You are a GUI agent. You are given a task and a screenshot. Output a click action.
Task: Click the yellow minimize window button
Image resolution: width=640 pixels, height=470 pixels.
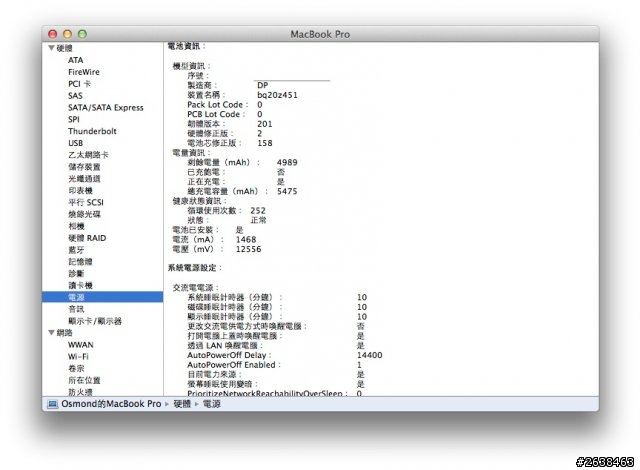[67, 34]
